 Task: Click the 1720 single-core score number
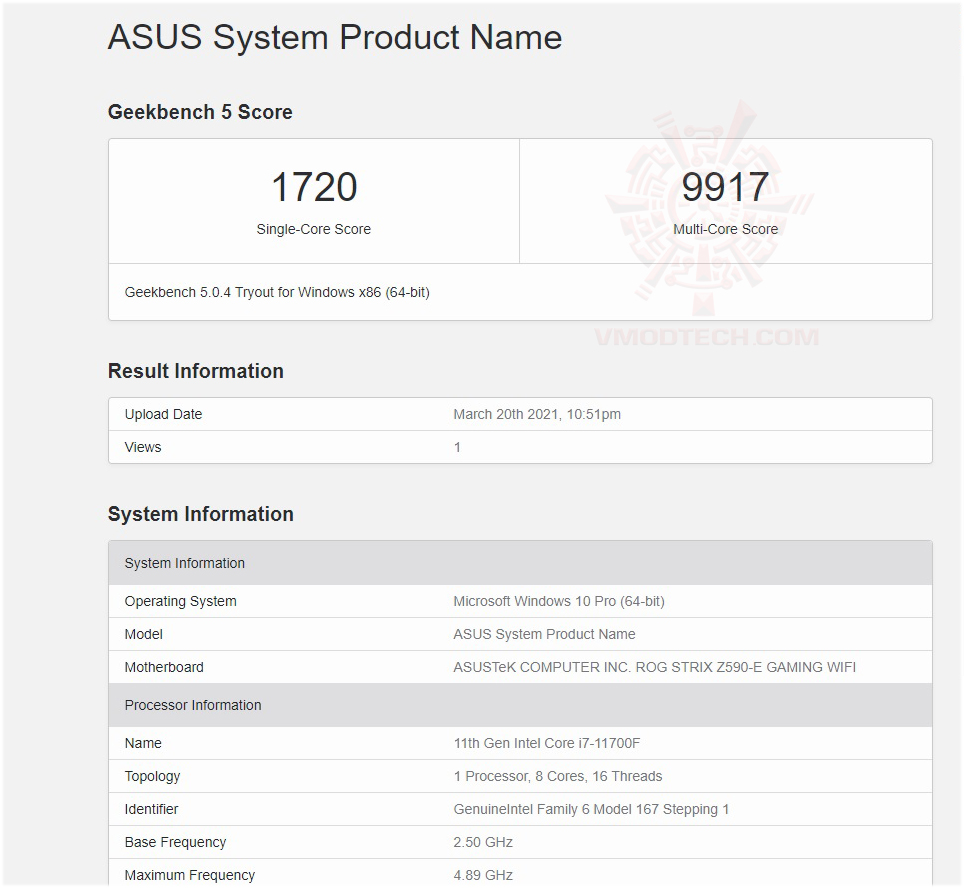pyautogui.click(x=314, y=187)
